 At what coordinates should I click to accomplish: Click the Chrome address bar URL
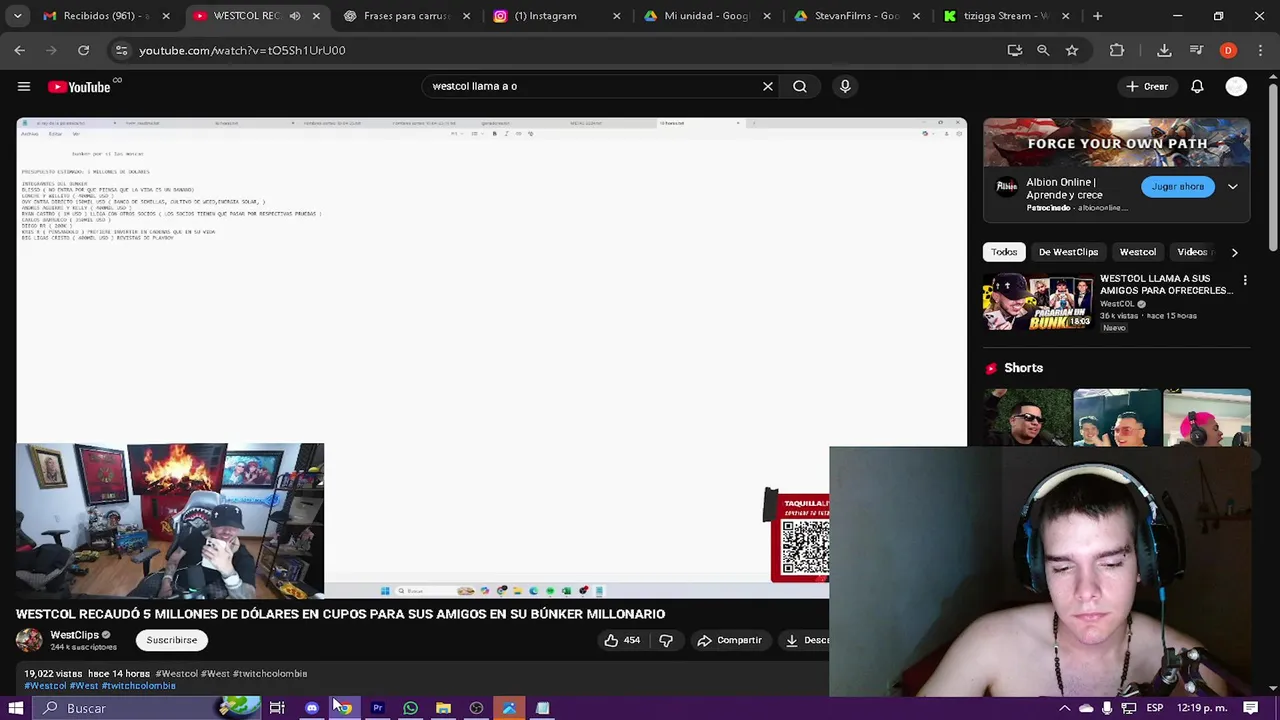242,50
